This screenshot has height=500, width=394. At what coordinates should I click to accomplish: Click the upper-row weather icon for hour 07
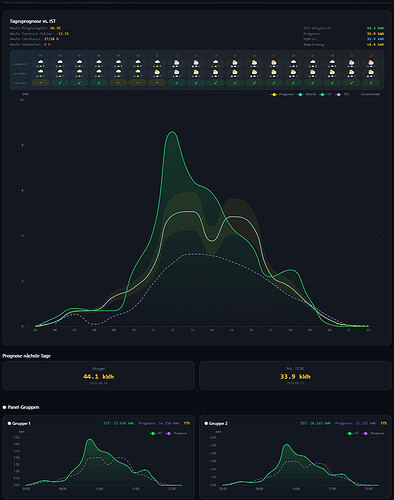pos(79,62)
